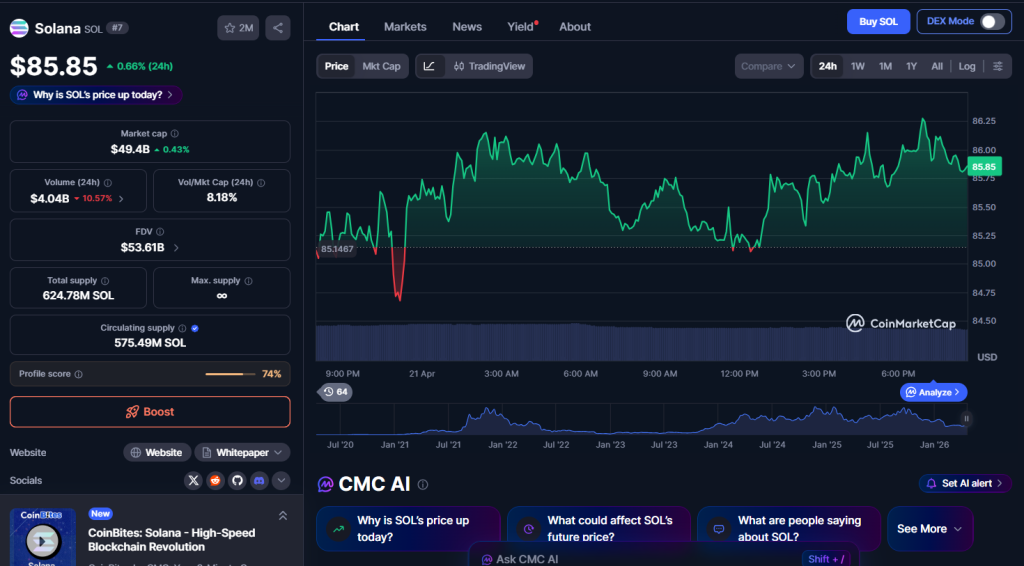Play the CoinBites Solana video thumbnail
1024x566 pixels.
(x=42, y=537)
